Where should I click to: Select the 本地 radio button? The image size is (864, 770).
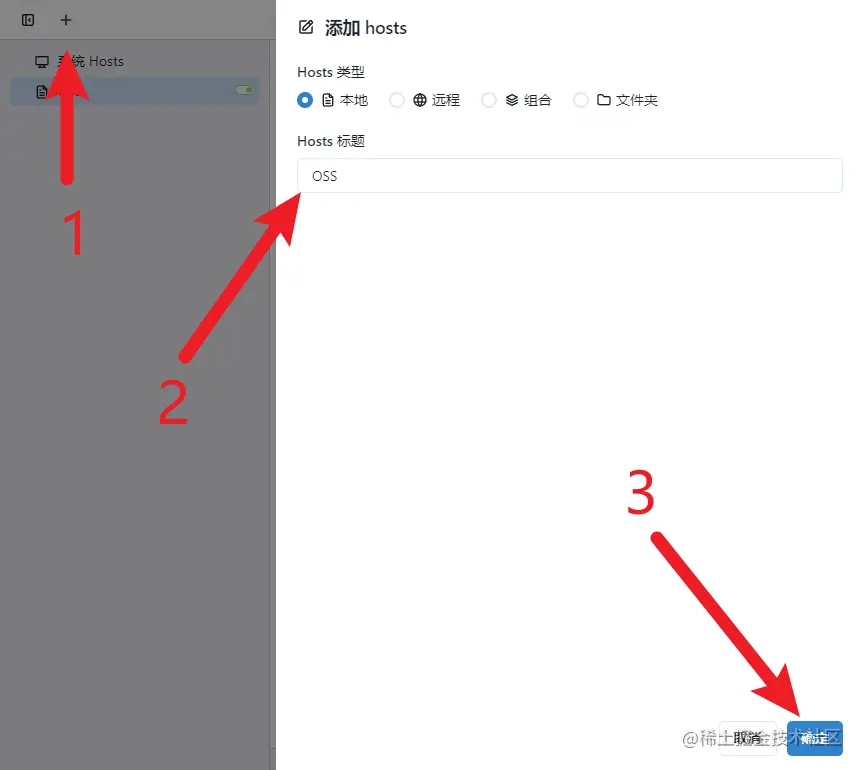(305, 100)
